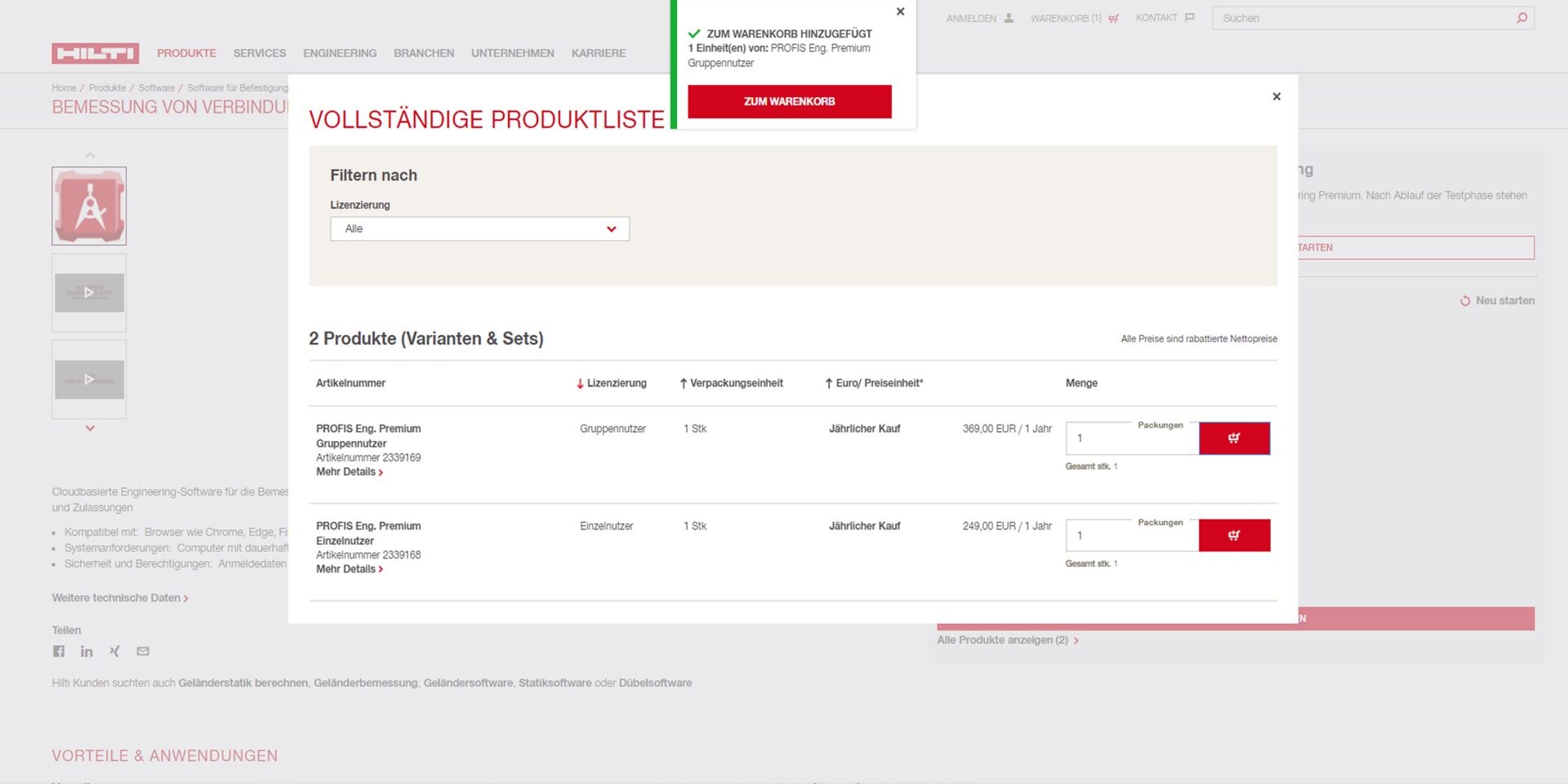
Task: Open Geländerstatik berechnen link
Action: 243,683
